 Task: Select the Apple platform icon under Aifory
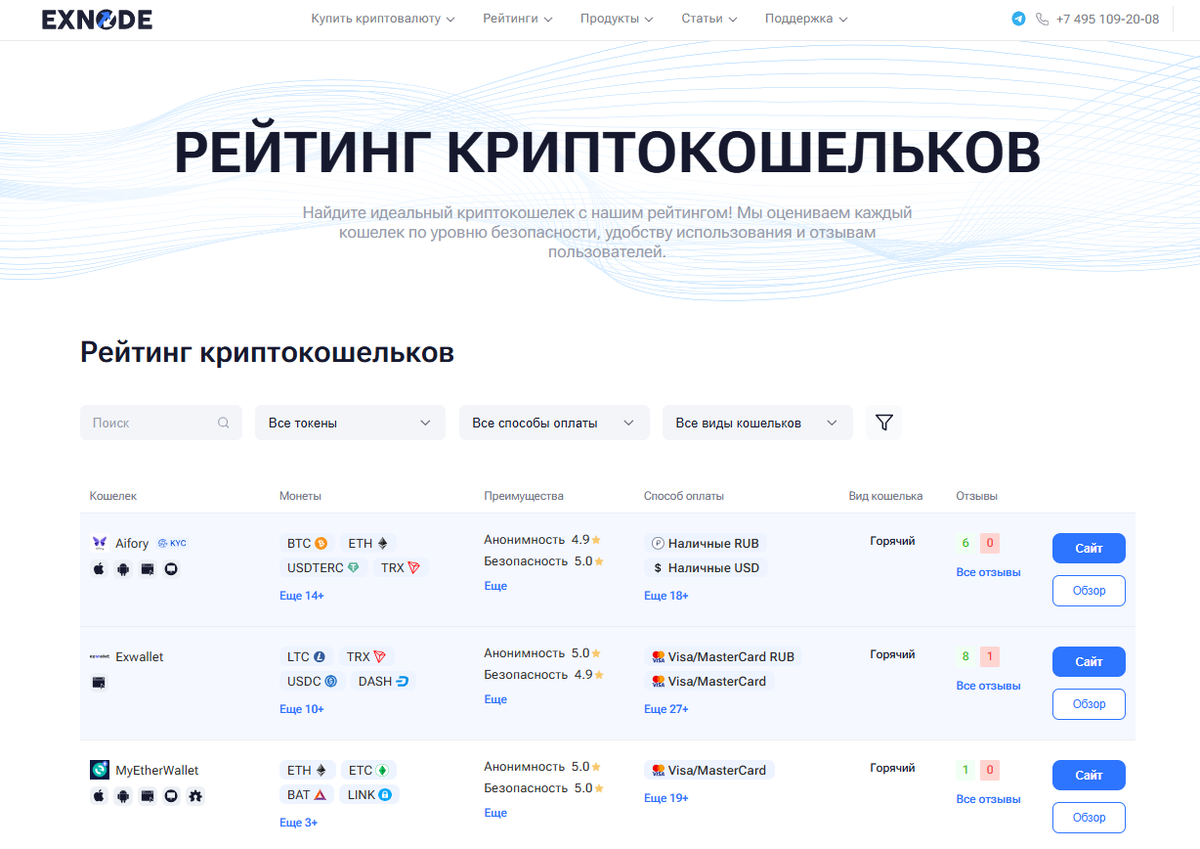pos(99,568)
